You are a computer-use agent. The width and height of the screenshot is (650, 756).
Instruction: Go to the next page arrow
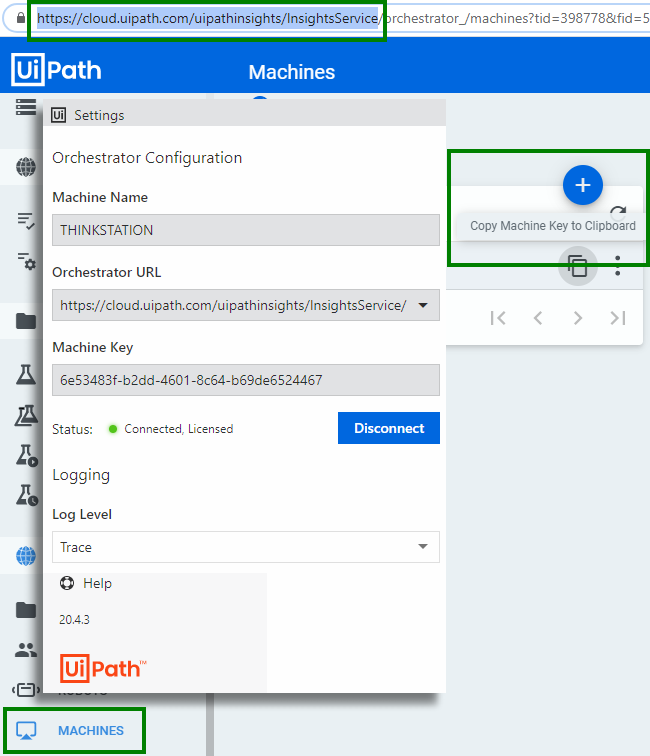coord(578,318)
